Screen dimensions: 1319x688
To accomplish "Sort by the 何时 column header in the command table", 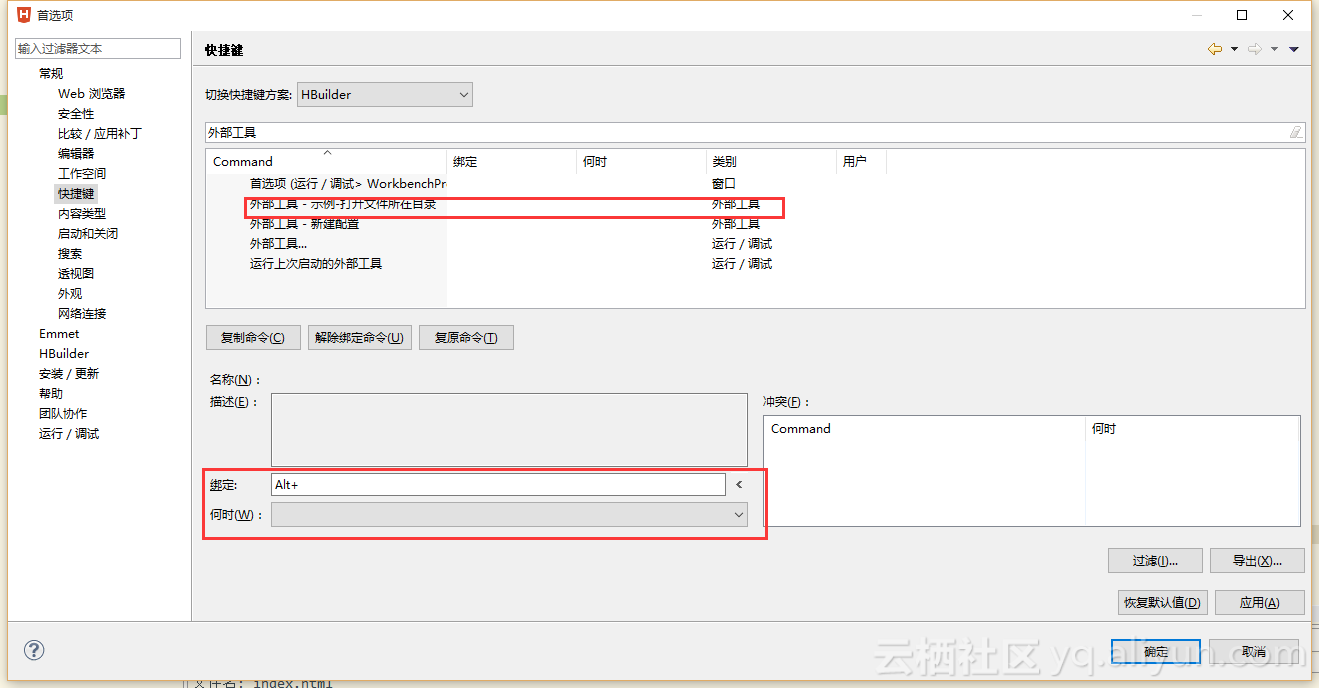I will pyautogui.click(x=641, y=161).
